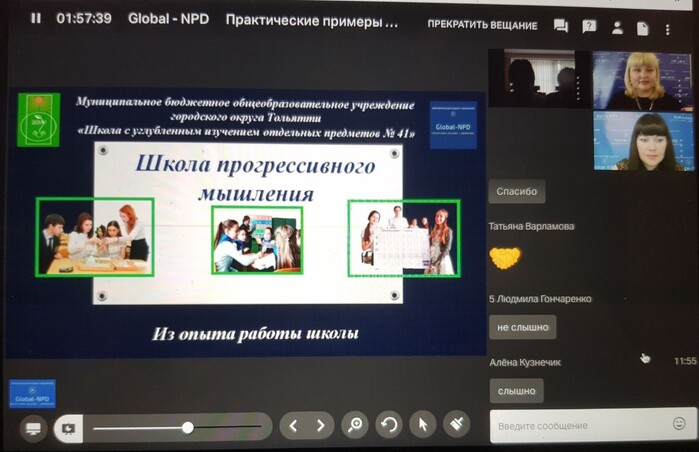Screen dimensions: 699x452
Task: Click the Спасибо chat message
Action: (x=517, y=192)
